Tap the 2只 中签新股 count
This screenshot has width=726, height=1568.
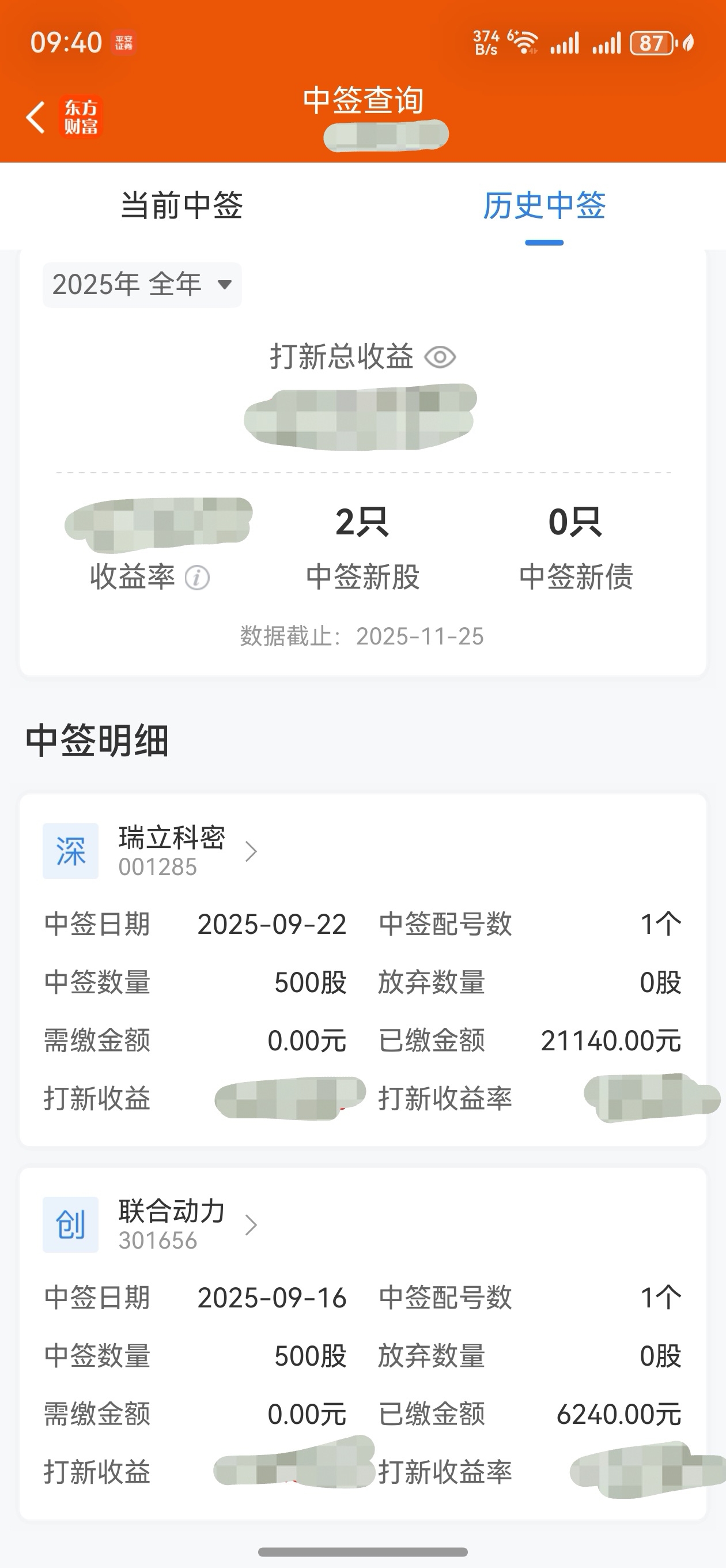pos(362,522)
